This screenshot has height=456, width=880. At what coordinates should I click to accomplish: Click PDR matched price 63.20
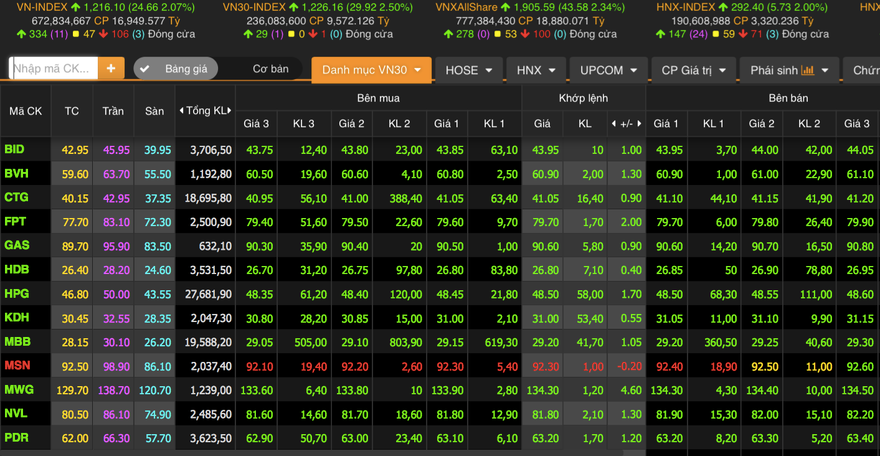(546, 439)
